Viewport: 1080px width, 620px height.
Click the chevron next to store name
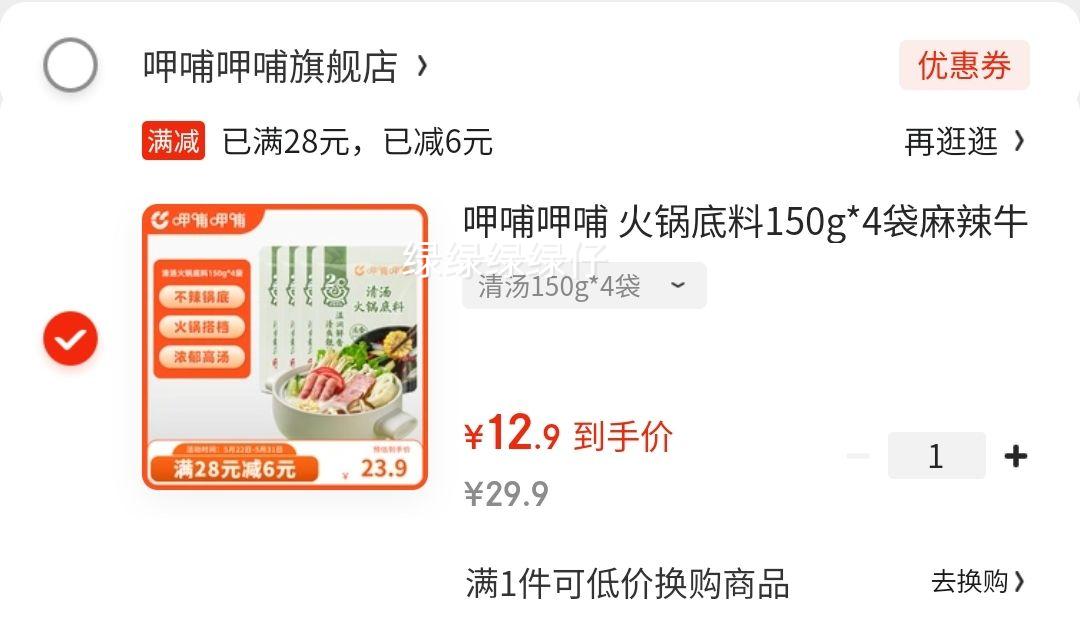(x=422, y=66)
